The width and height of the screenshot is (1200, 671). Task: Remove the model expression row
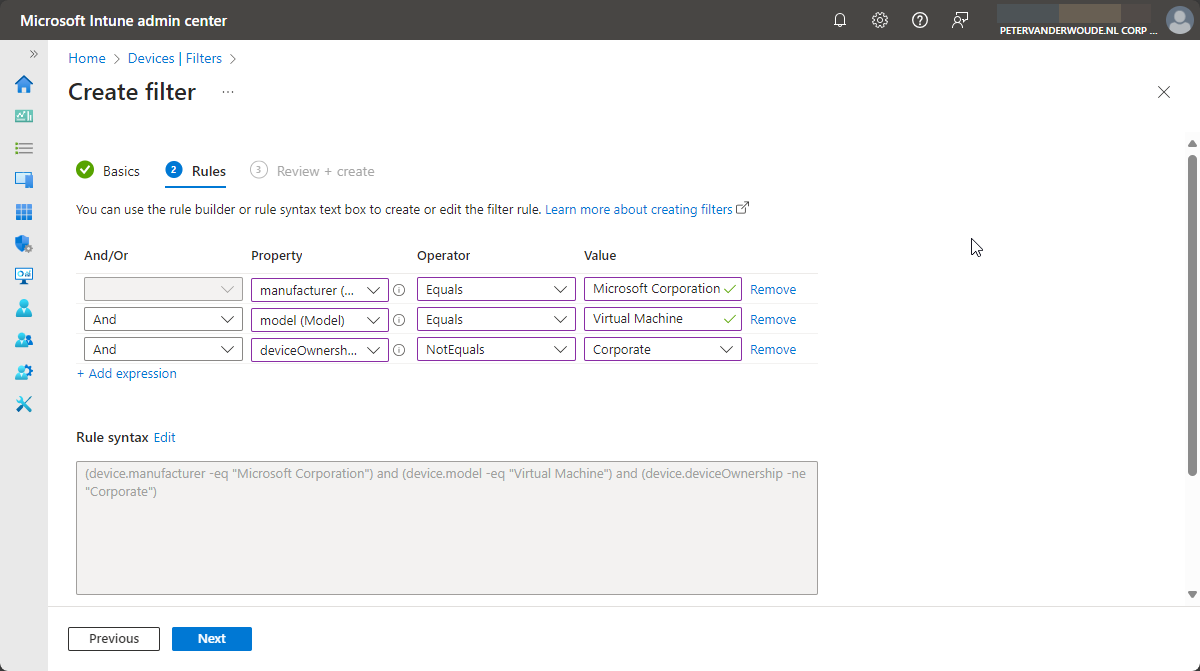(773, 320)
